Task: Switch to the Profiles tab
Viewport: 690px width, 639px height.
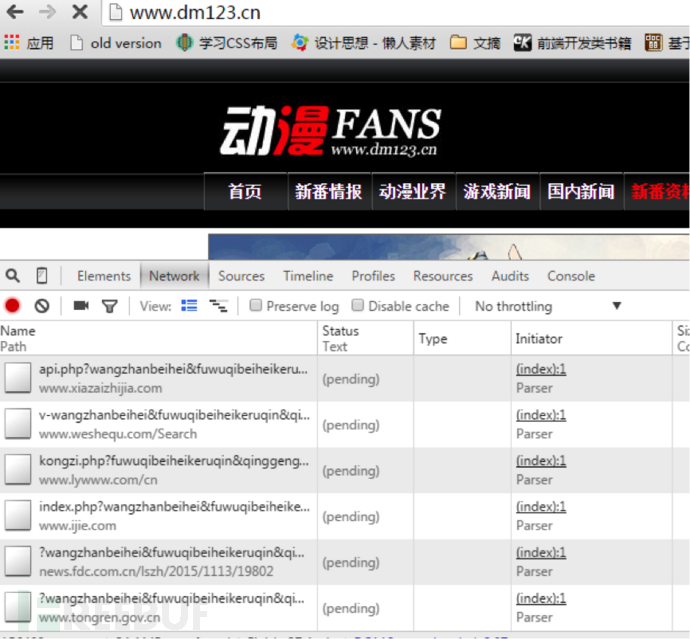Action: point(373,276)
